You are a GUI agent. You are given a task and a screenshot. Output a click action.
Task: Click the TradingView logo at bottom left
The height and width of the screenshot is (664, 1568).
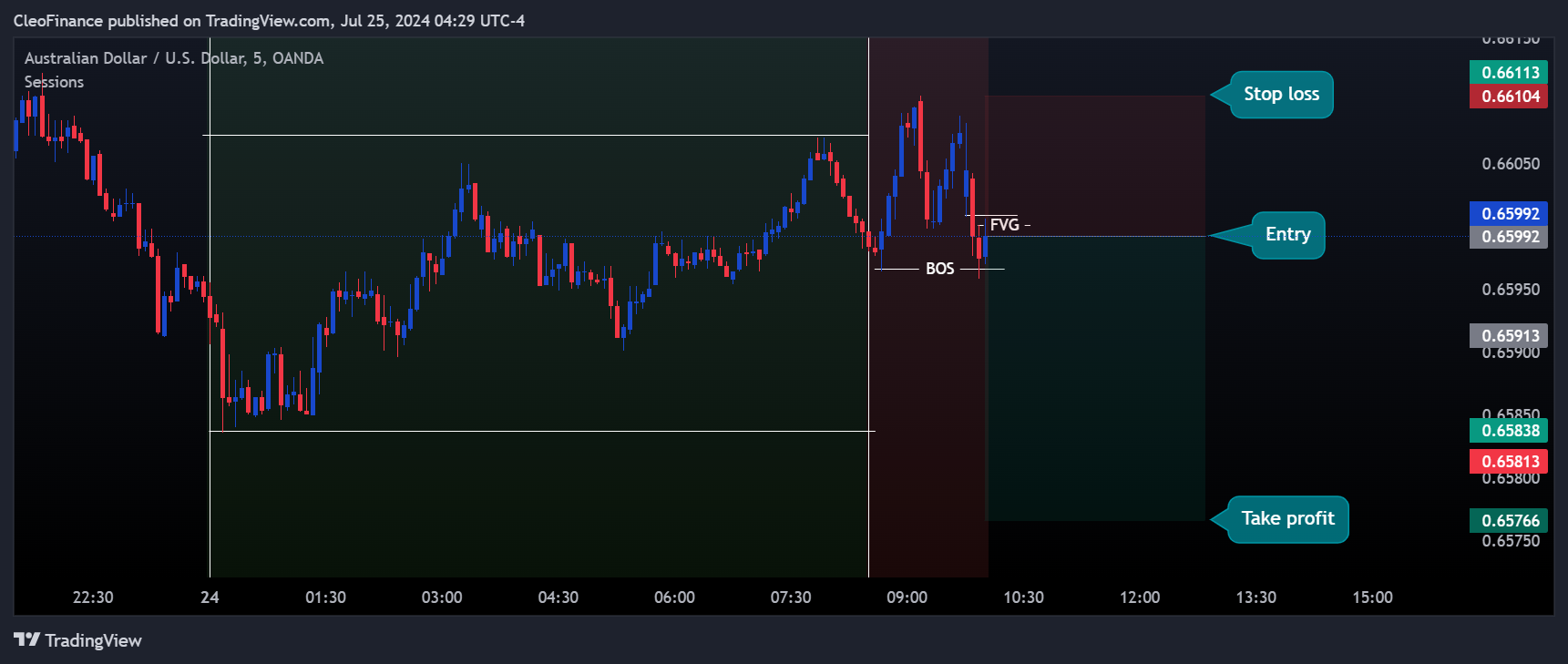pos(78,640)
